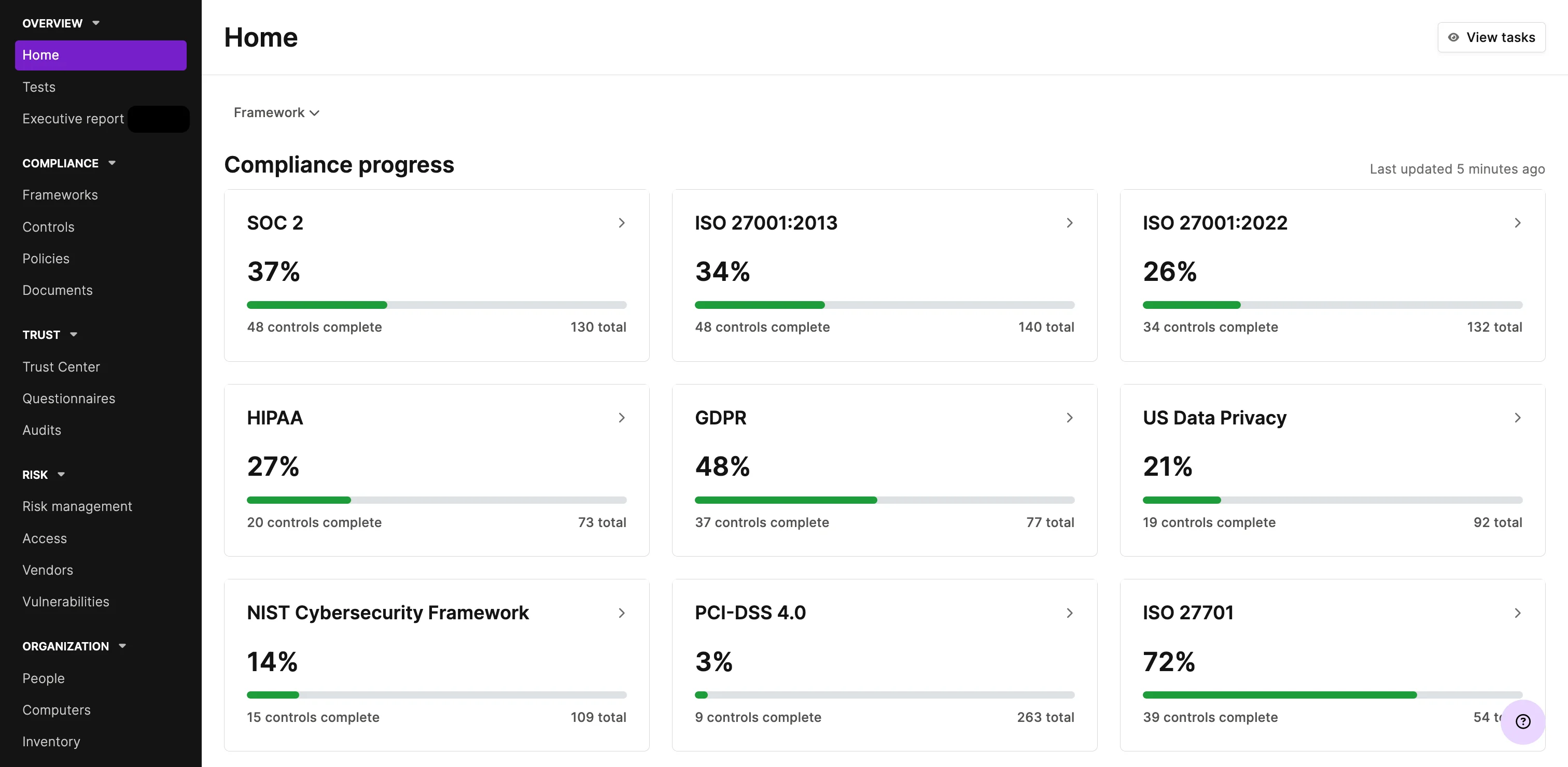Collapse the COMPLIANCE sidebar section

tap(112, 163)
